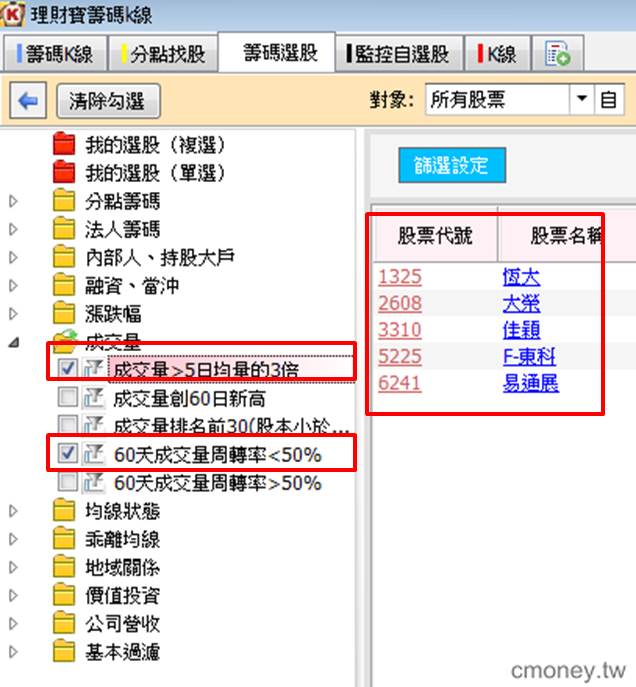636x687 pixels.
Task: Switch to the K線 tab
Action: (498, 54)
